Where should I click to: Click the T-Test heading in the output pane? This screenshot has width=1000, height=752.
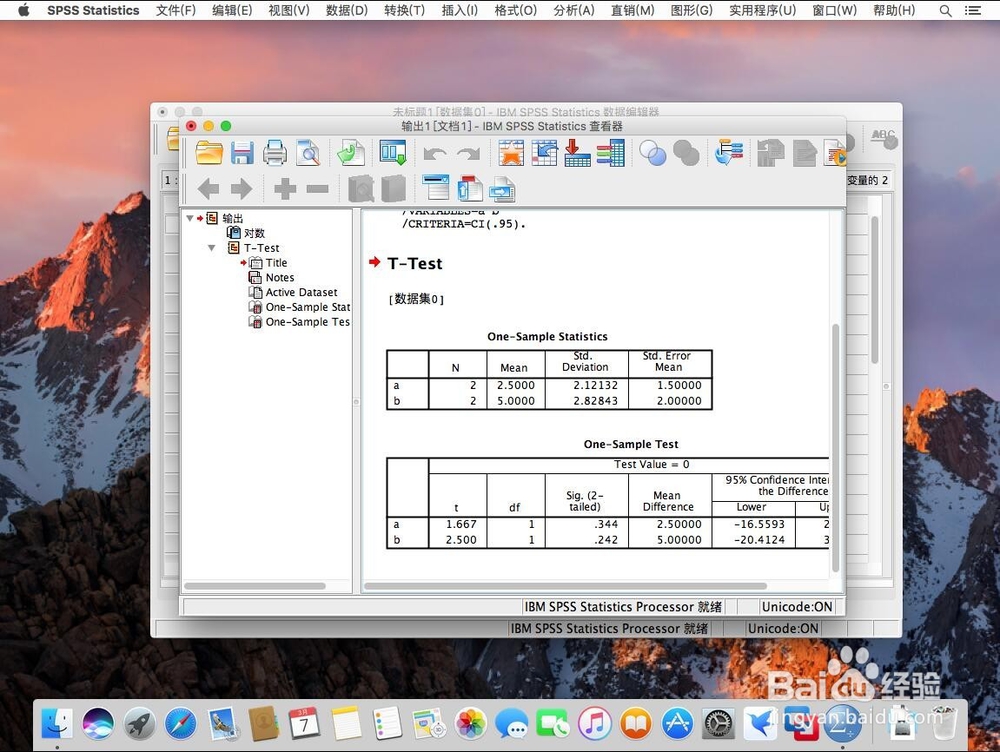tap(415, 263)
